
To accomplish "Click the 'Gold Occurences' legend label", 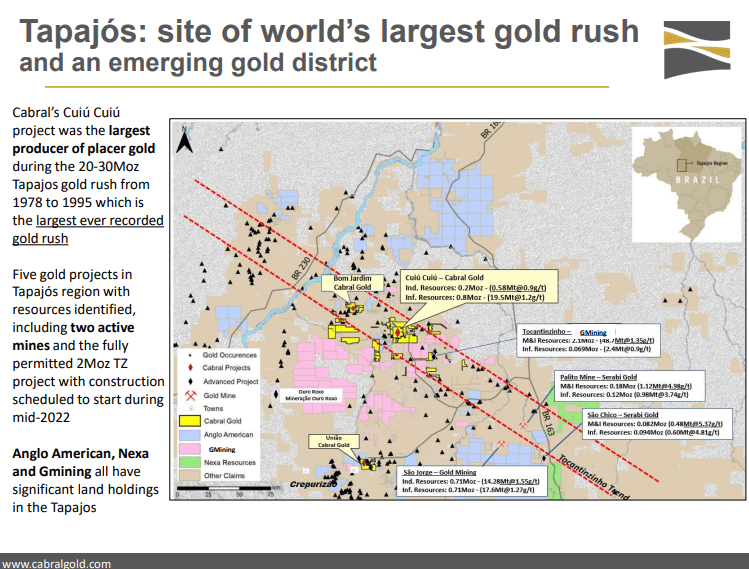I will pos(230,355).
